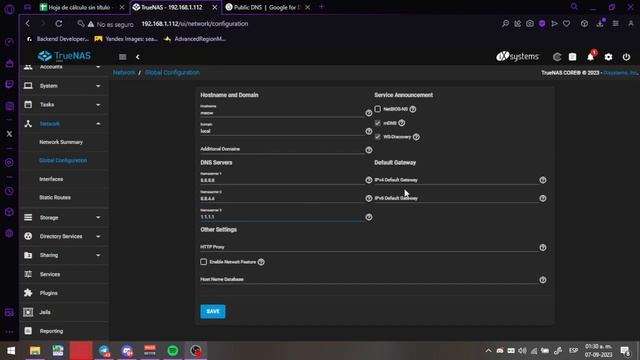Show help for IPv6 Default Gateway

point(542,198)
